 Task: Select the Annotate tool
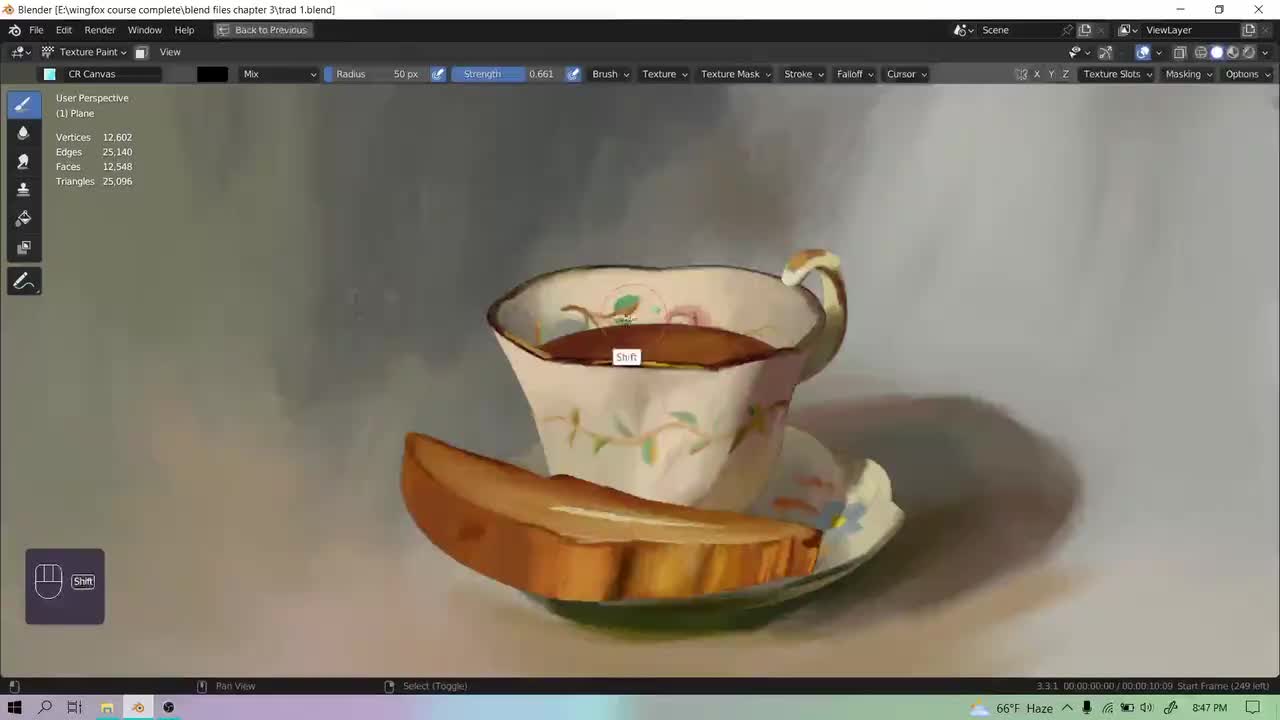pos(23,282)
